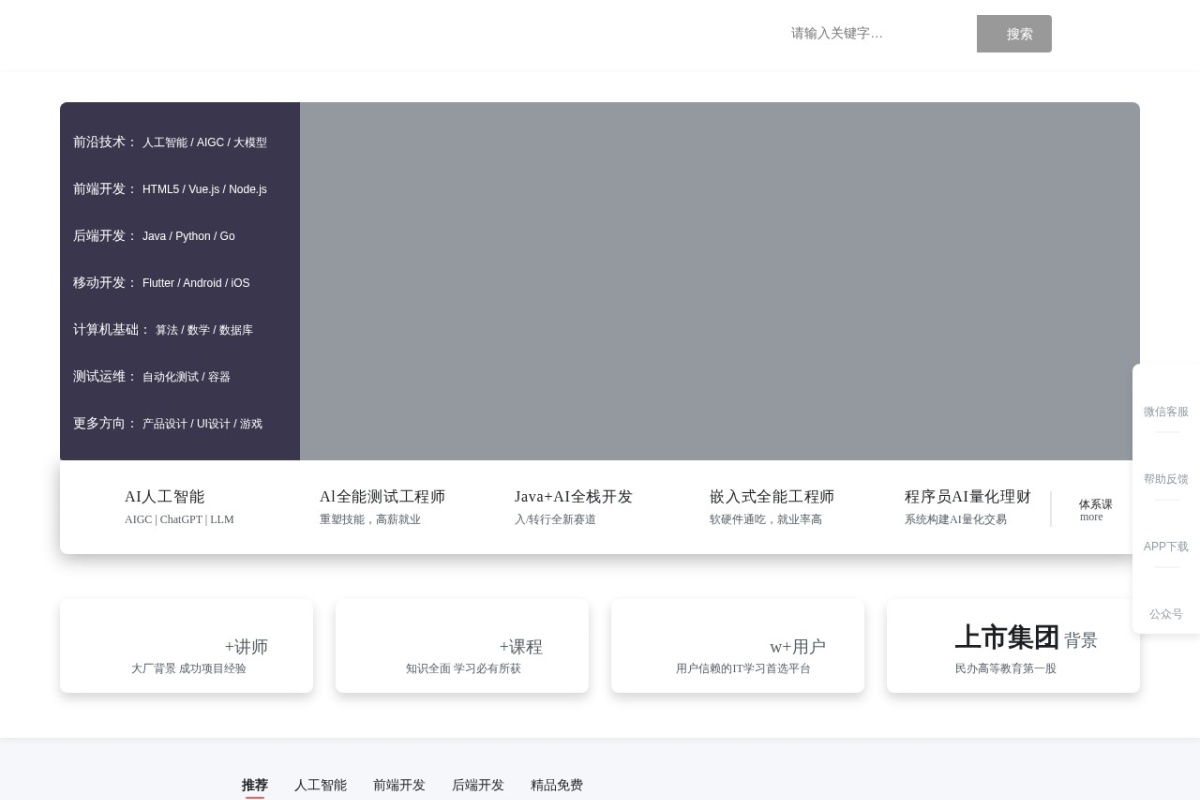The height and width of the screenshot is (800, 1200).
Task: Select 自动化测试 / 容器 text
Action: click(186, 378)
